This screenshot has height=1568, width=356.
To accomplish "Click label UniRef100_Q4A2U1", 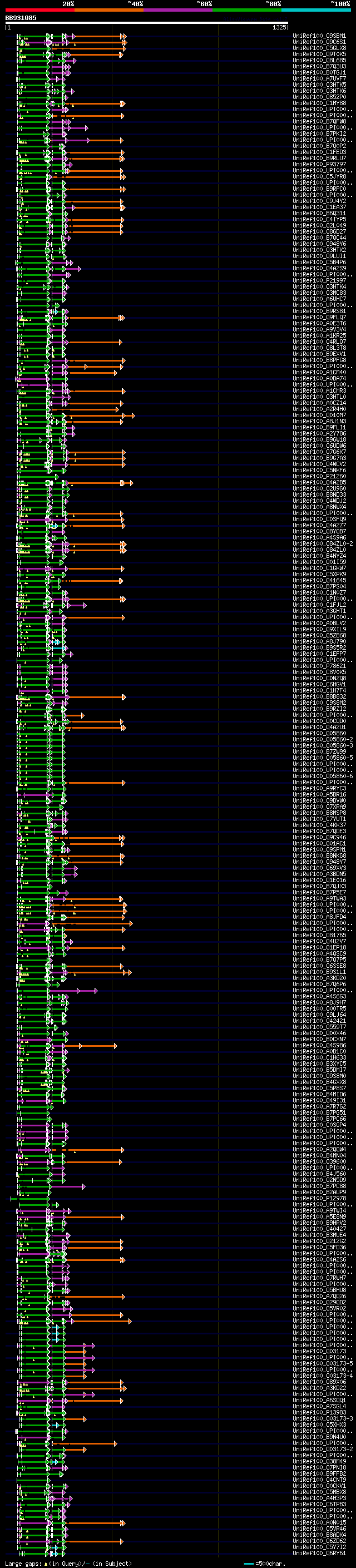I will (x=319, y=728).
